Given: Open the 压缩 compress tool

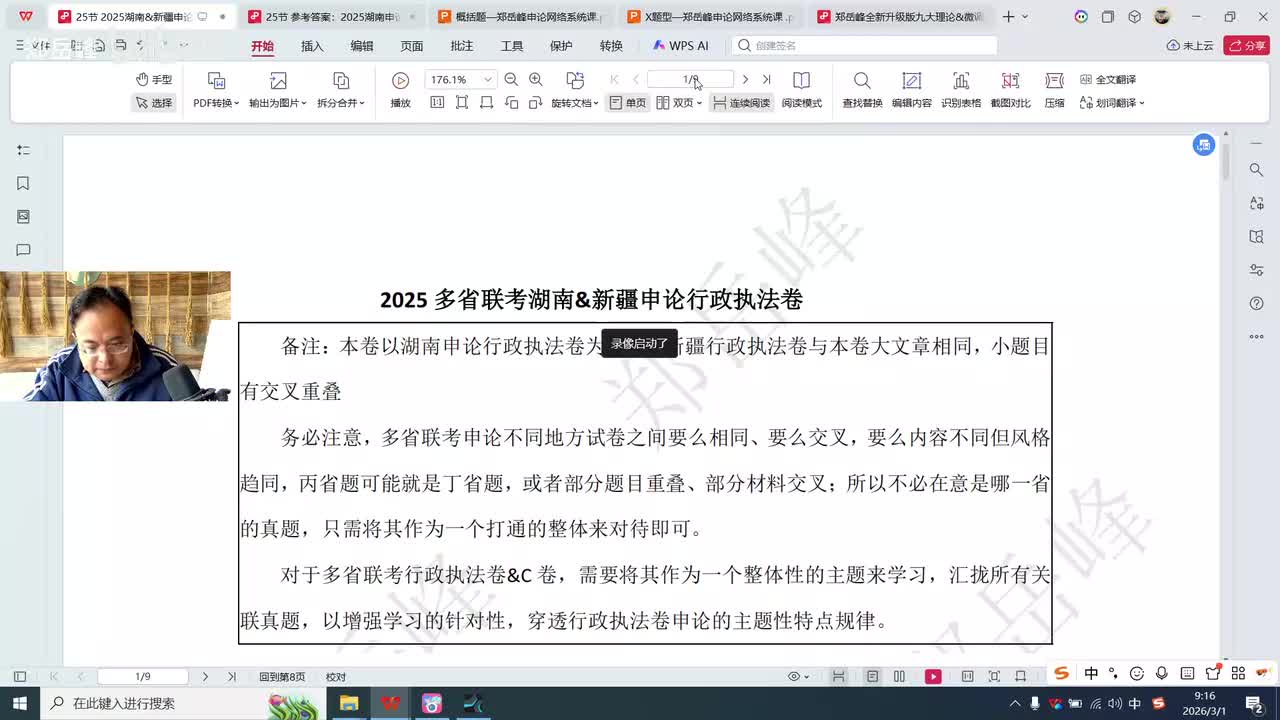Looking at the screenshot, I should [1054, 90].
